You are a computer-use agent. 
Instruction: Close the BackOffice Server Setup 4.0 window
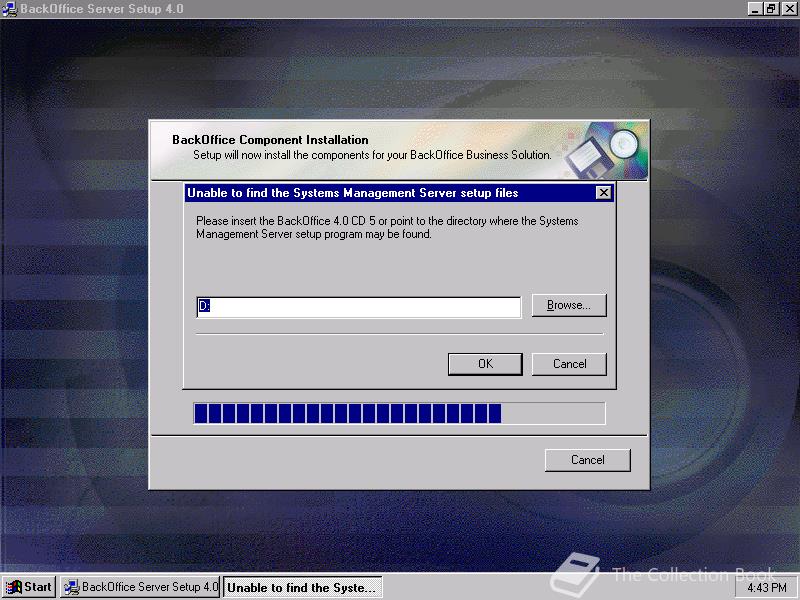click(x=789, y=9)
